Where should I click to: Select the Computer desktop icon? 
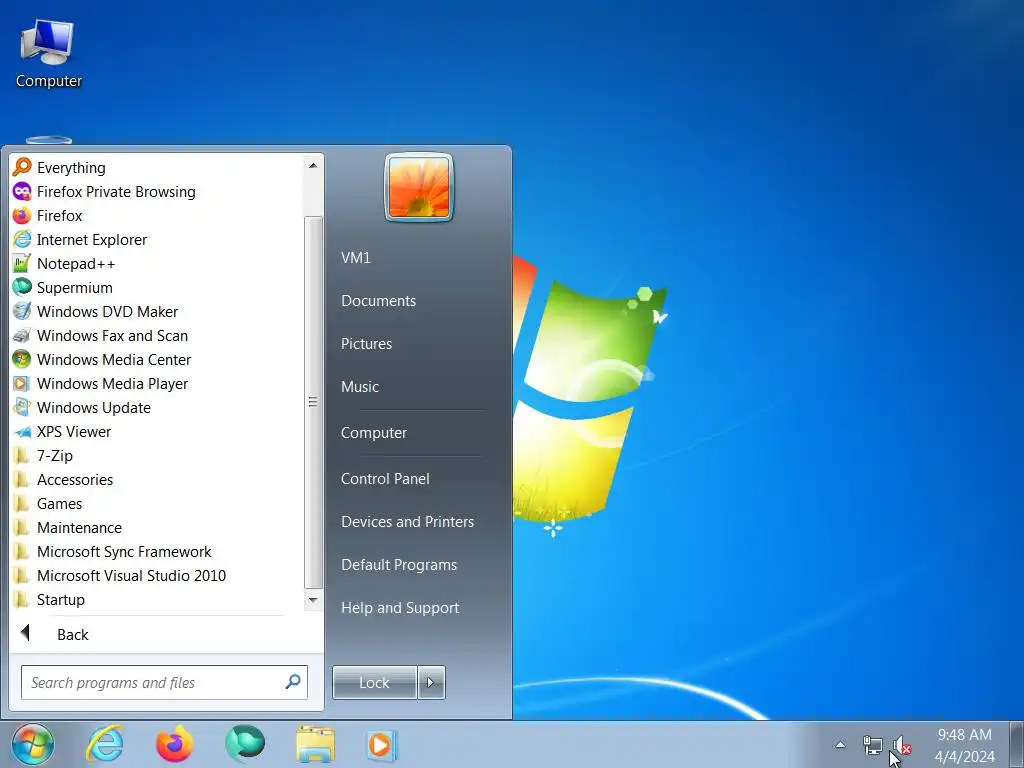[48, 54]
